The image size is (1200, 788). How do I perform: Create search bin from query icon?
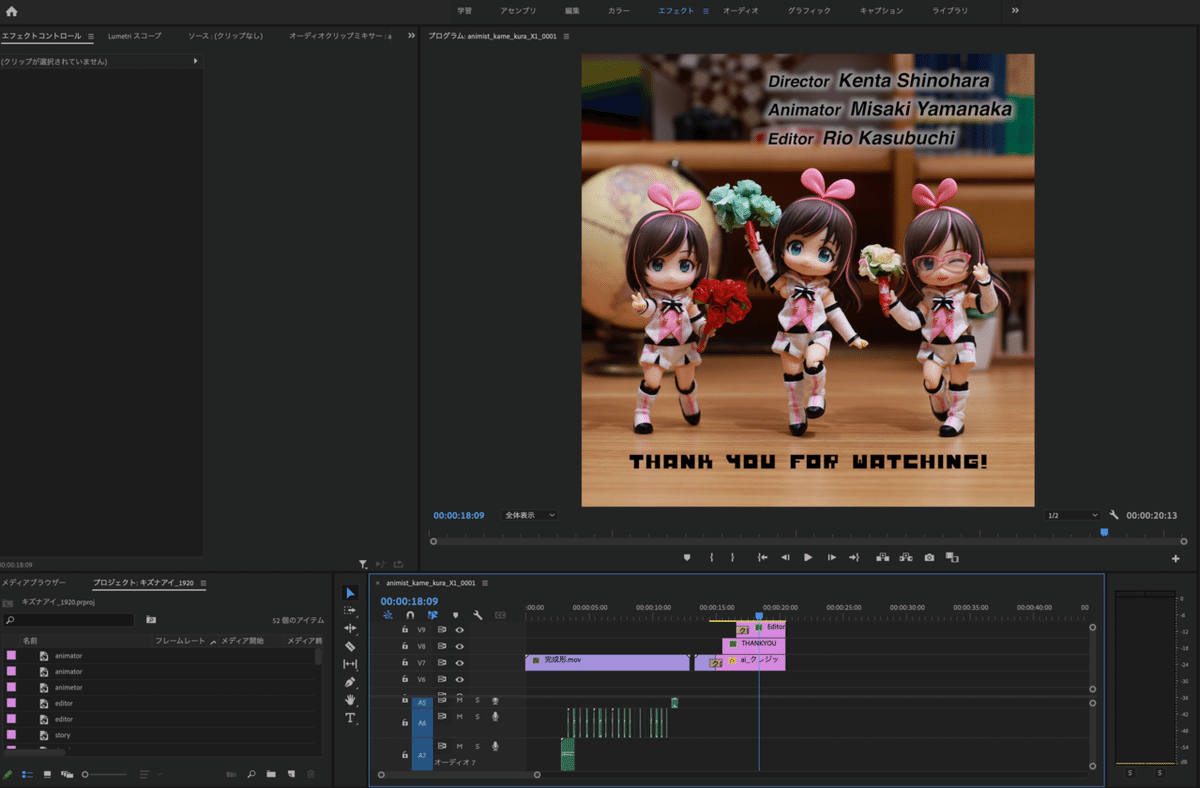tap(151, 620)
